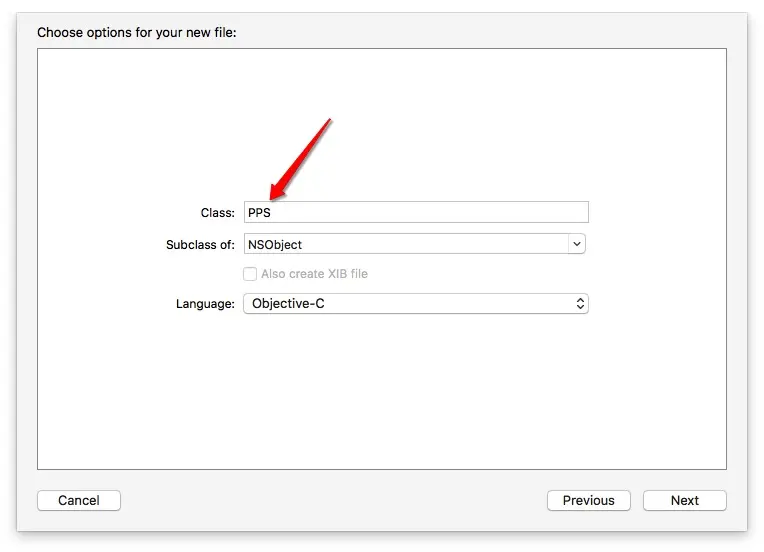Click the Subclass of: field label
Image resolution: width=764 pixels, height=552 pixels.
click(x=200, y=244)
